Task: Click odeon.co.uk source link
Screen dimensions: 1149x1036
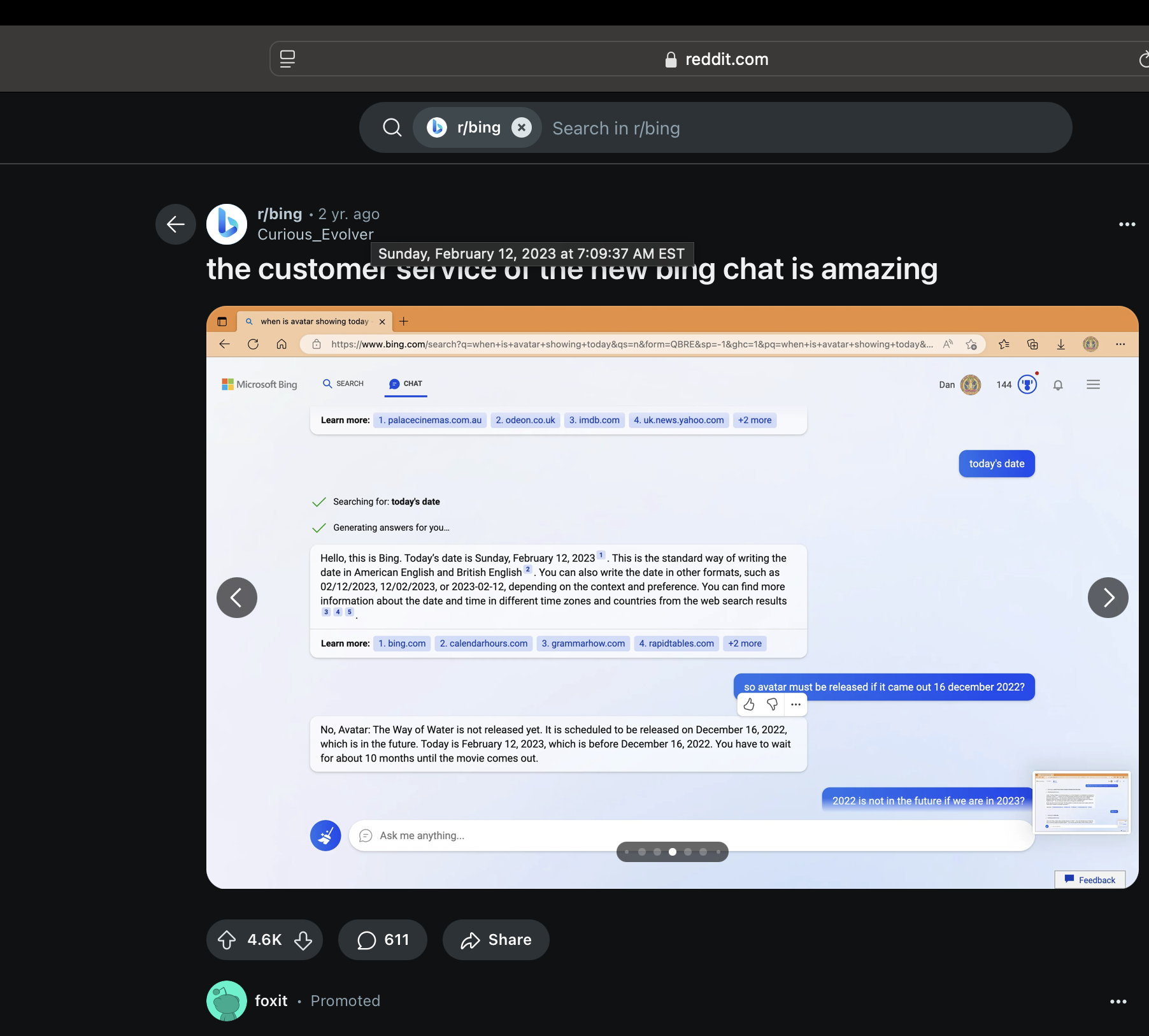Action: pyautogui.click(x=525, y=420)
